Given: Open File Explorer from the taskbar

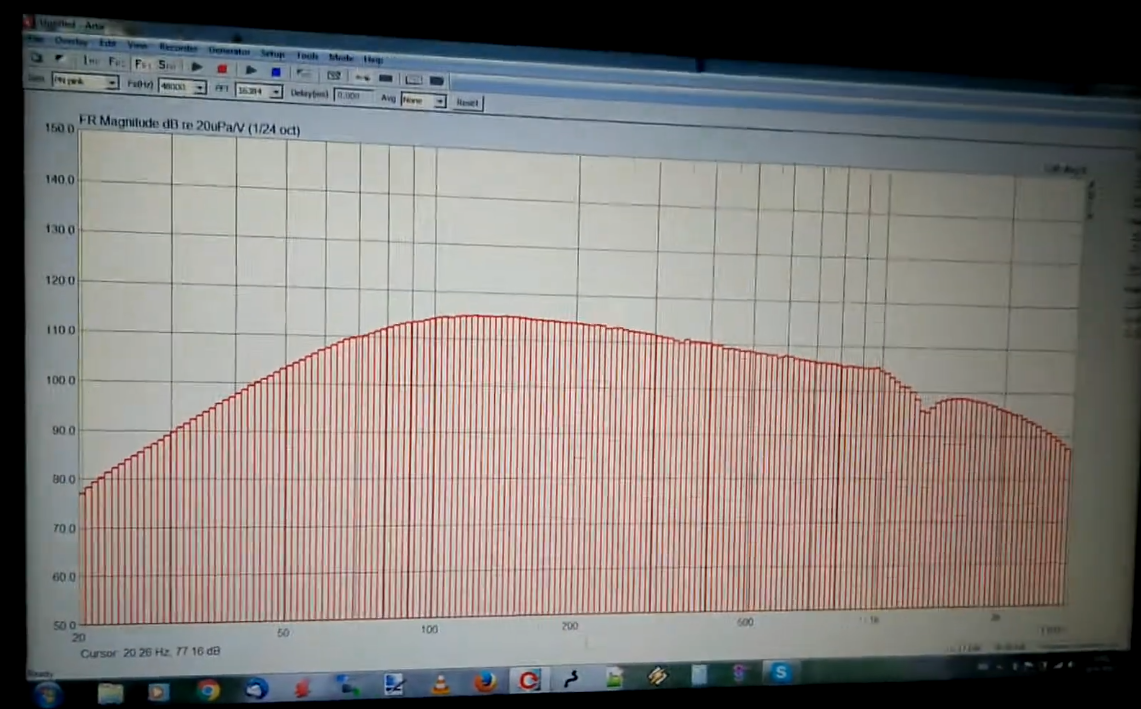Looking at the screenshot, I should (x=111, y=692).
